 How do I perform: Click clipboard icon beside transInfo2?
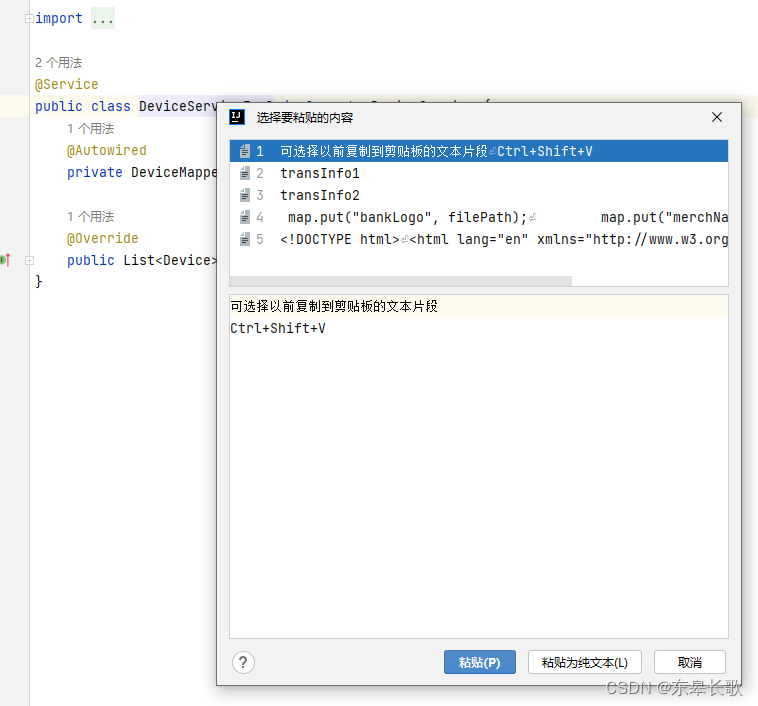[245, 195]
